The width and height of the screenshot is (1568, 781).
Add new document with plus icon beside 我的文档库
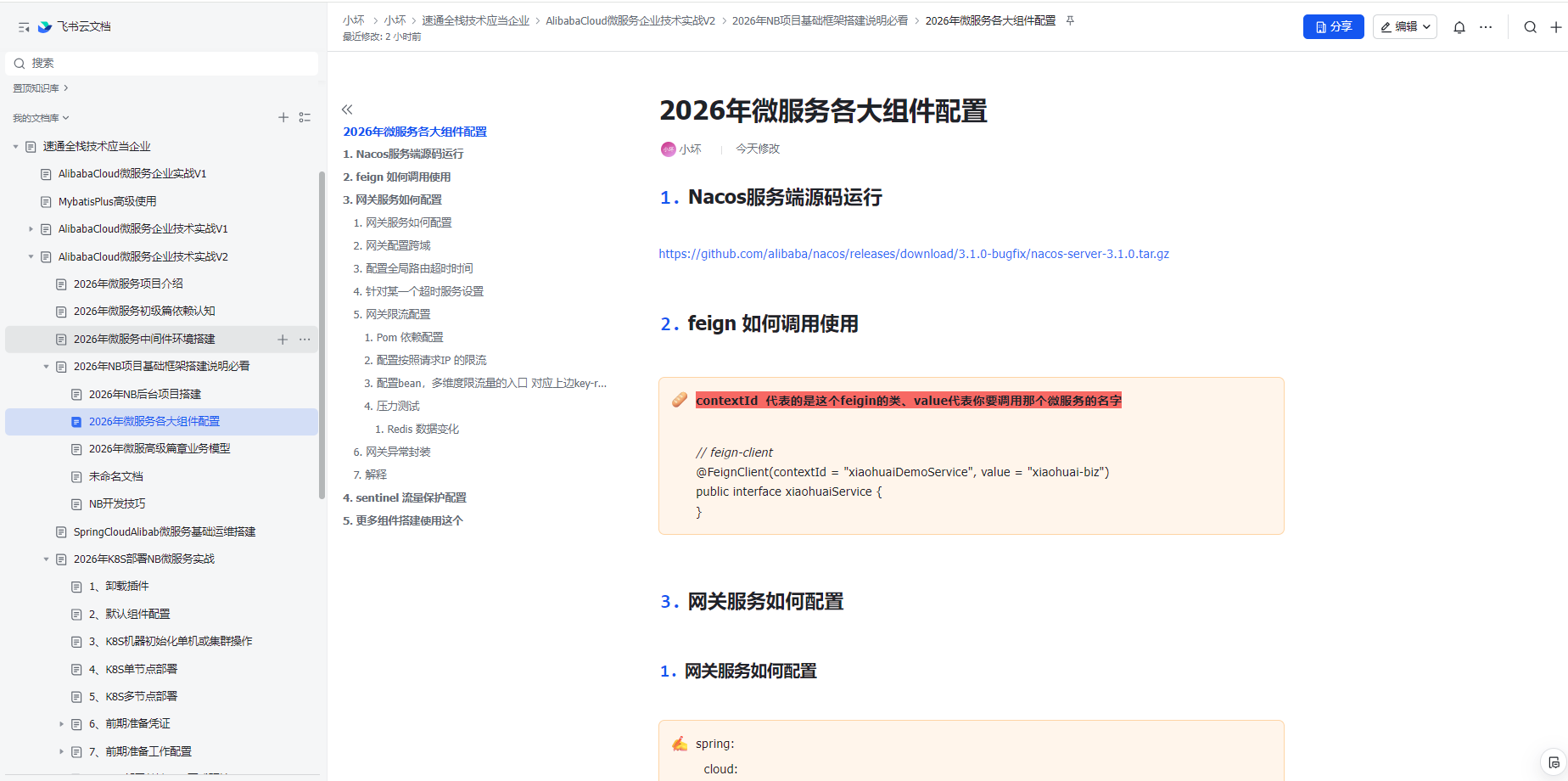(x=283, y=118)
